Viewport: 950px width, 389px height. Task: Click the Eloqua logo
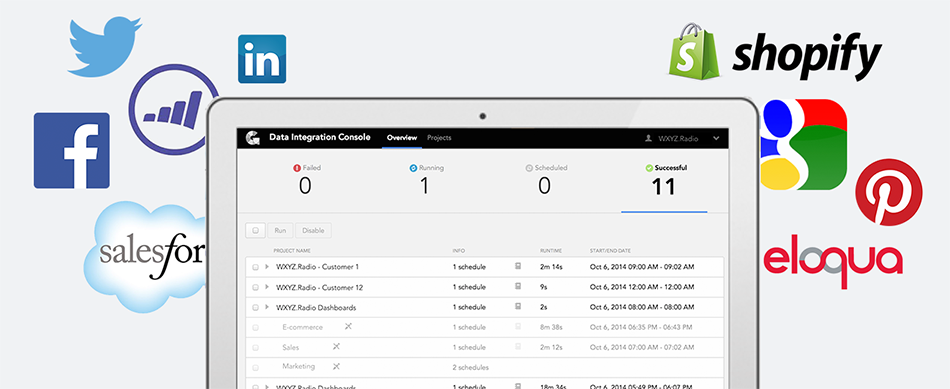(x=833, y=262)
